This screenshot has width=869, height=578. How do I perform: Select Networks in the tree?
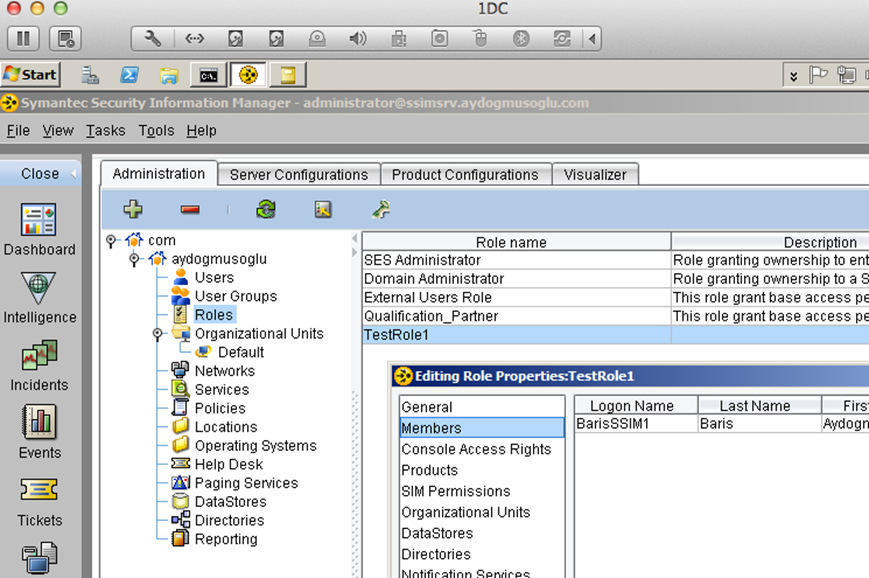tap(224, 371)
